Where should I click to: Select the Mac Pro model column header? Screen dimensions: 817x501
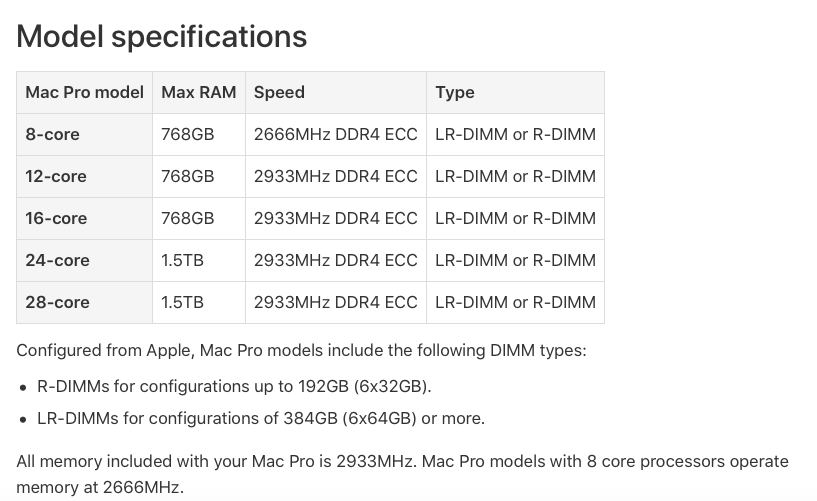click(x=84, y=93)
